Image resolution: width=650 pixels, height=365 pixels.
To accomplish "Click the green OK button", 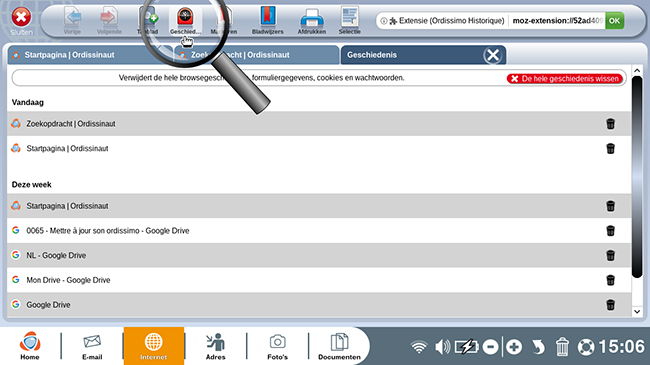I will click(x=614, y=21).
